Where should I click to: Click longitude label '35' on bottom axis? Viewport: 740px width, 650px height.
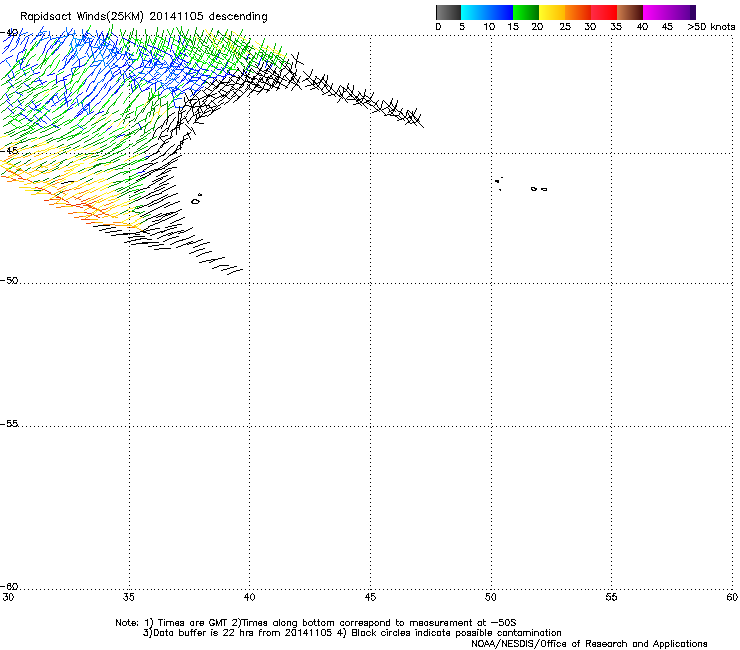pyautogui.click(x=128, y=598)
